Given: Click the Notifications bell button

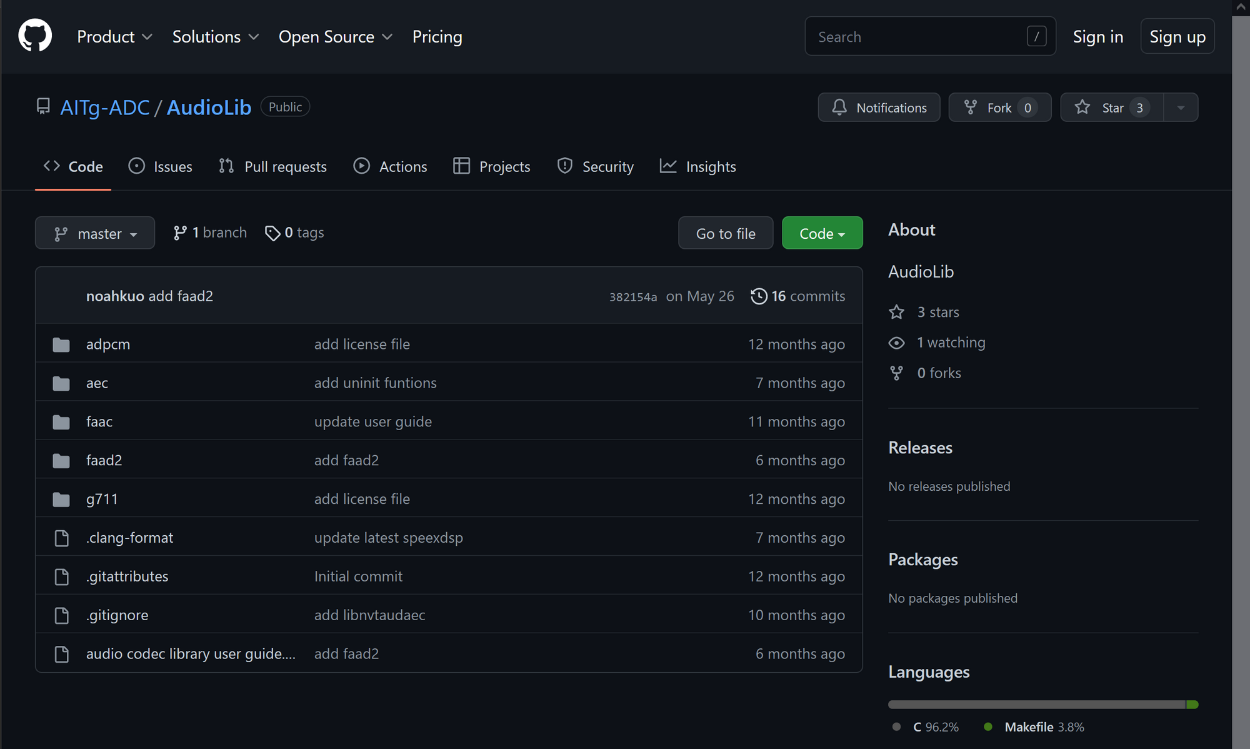Looking at the screenshot, I should [879, 108].
